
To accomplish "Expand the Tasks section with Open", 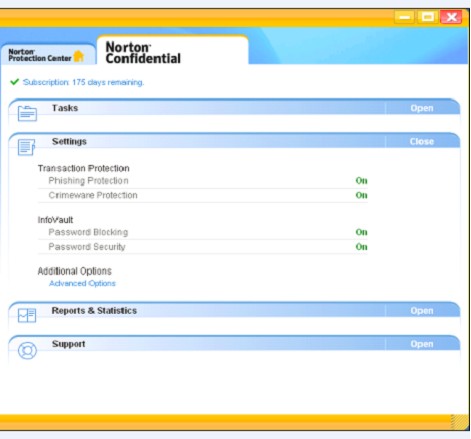I will [x=422, y=108].
